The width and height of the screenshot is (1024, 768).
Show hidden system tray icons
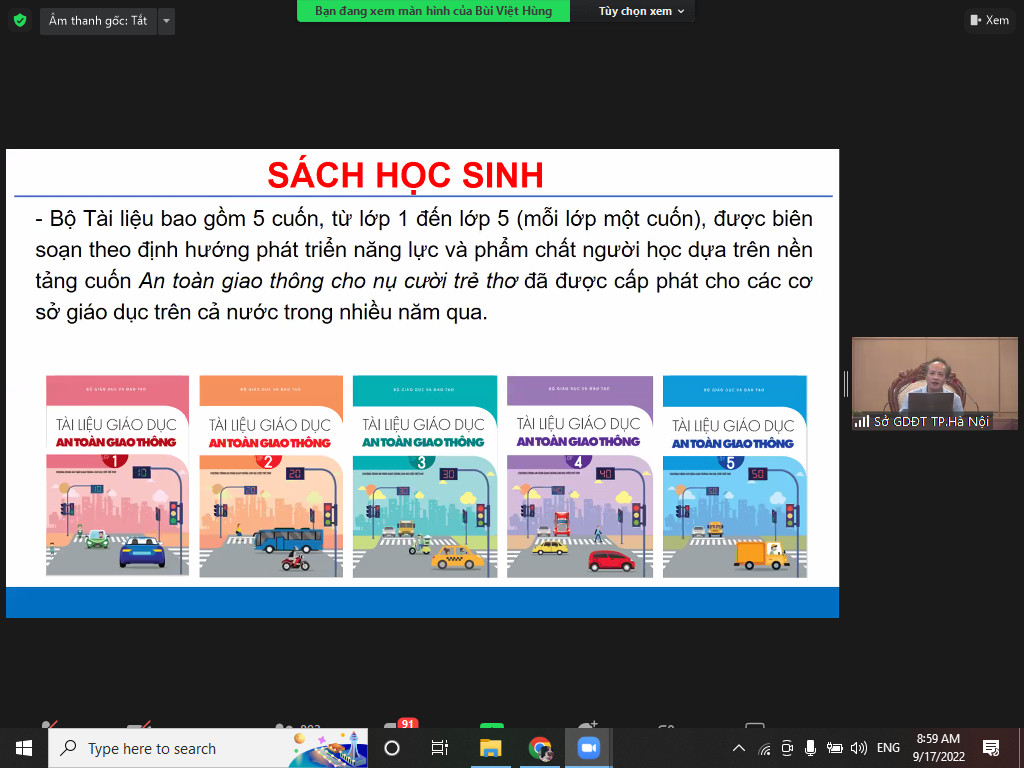point(739,748)
